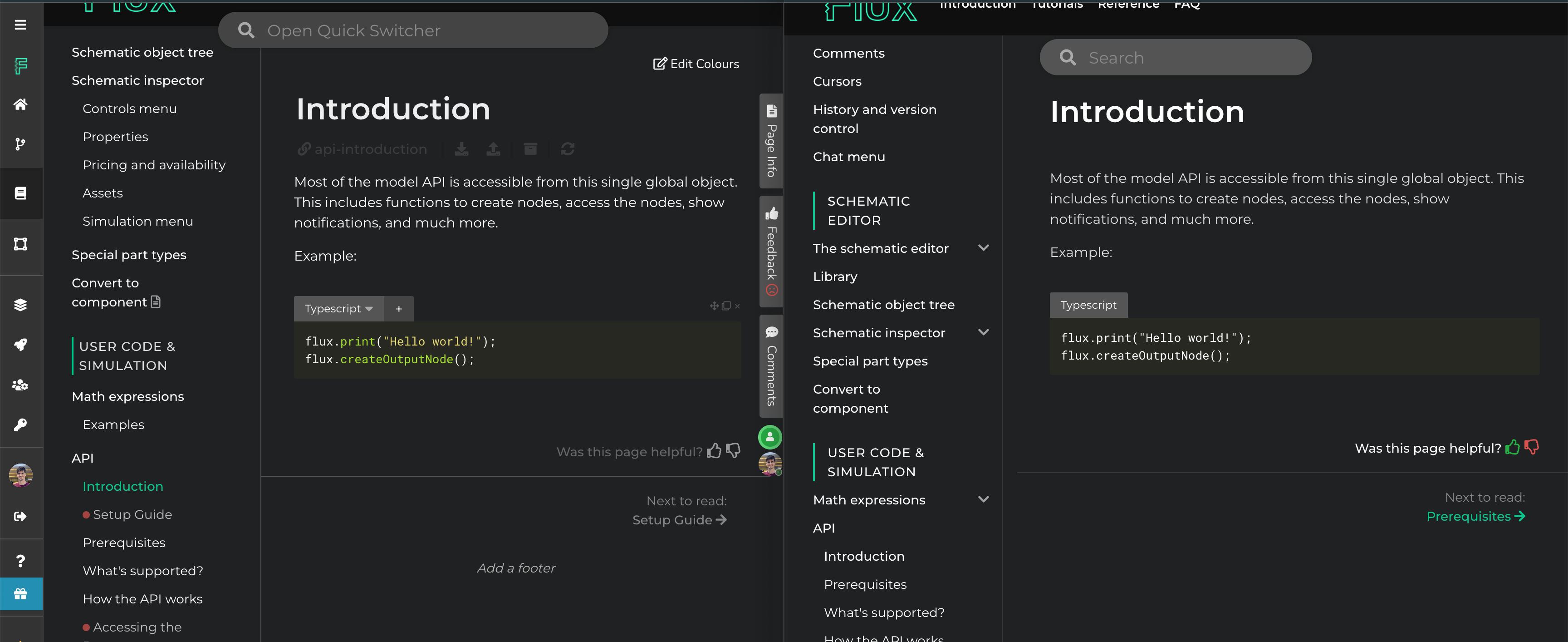Go to the home icon in rail
This screenshot has width=1568, height=642.
click(20, 104)
